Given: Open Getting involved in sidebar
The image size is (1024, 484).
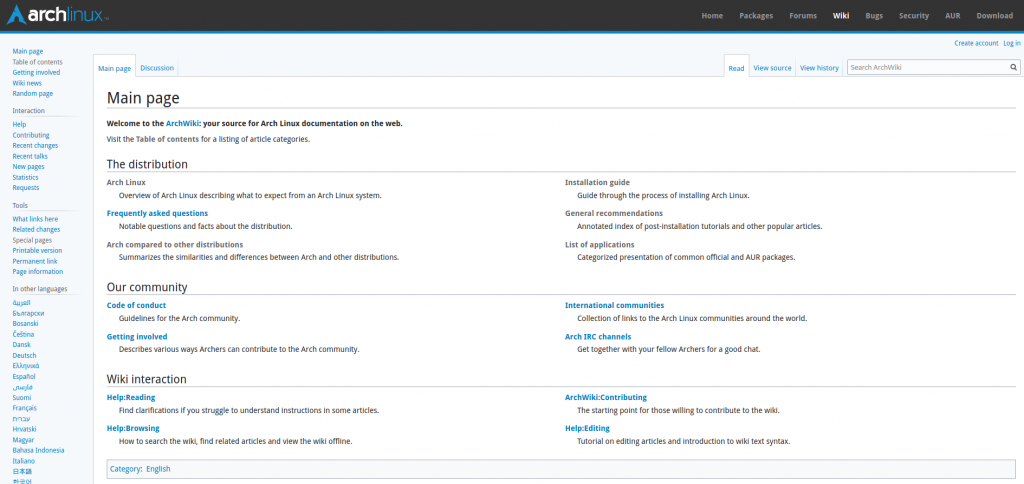Looking at the screenshot, I should pos(36,73).
